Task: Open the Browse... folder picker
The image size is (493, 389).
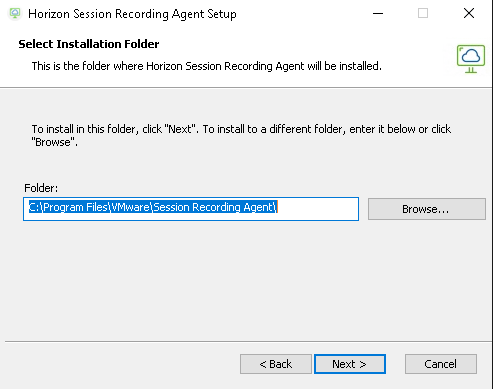Action: [x=427, y=209]
